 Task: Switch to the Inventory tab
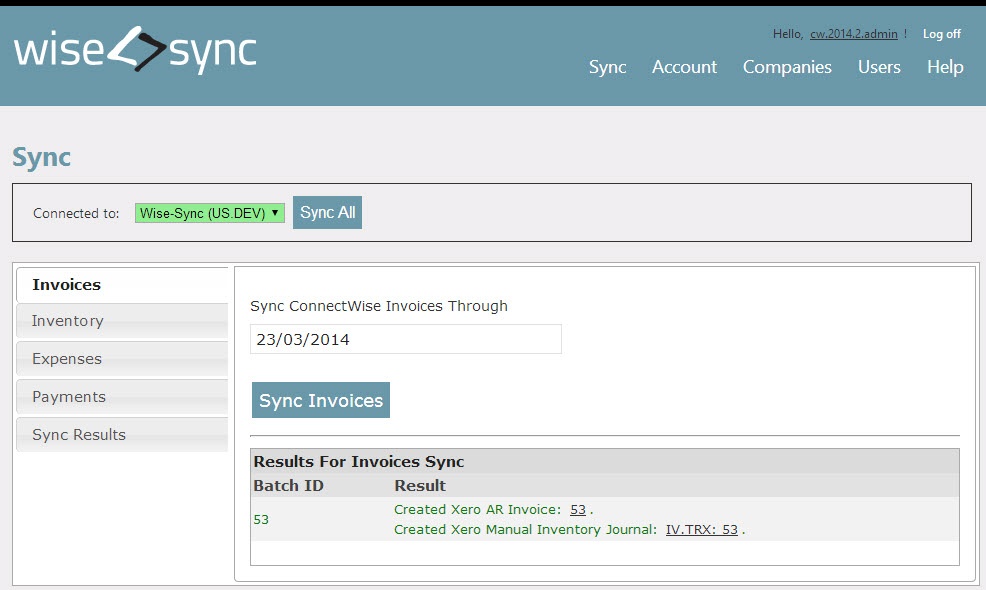point(122,321)
